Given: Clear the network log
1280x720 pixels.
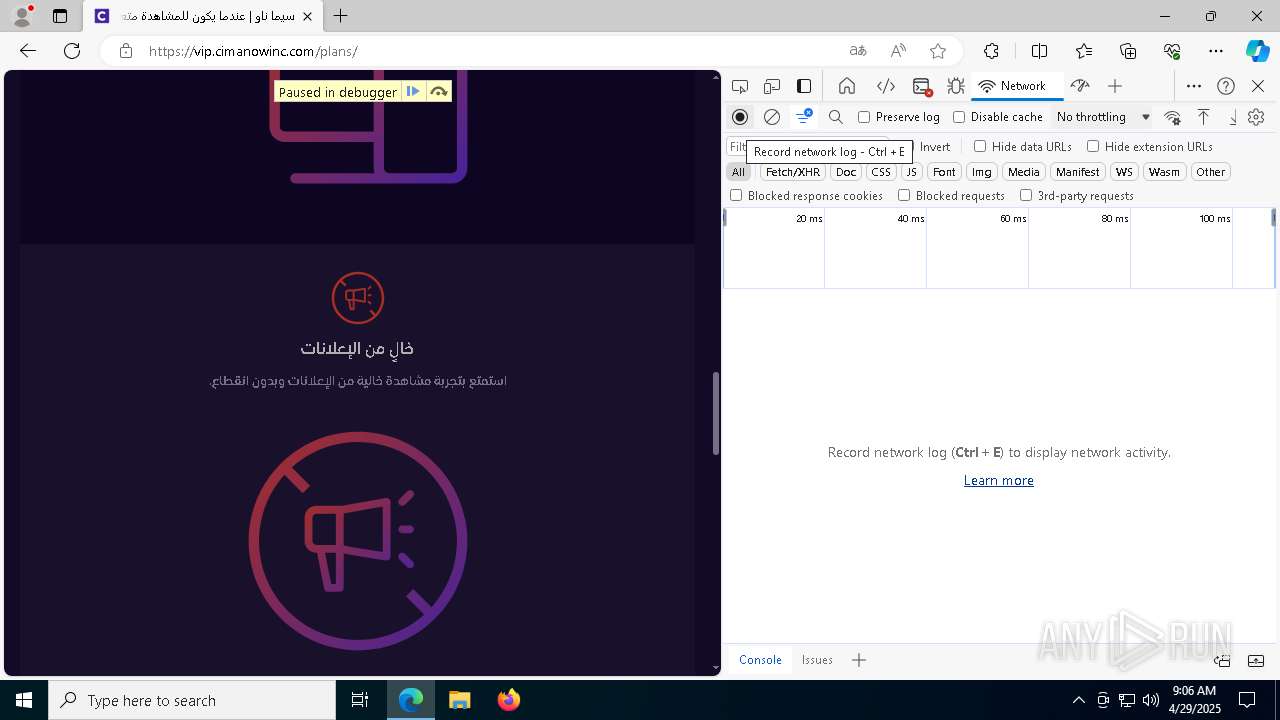Looking at the screenshot, I should click(772, 117).
